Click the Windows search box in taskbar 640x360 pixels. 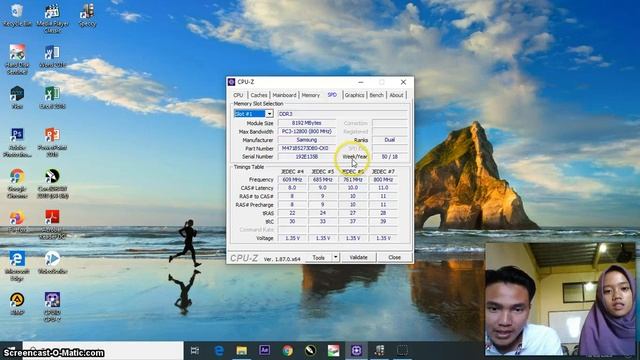tap(103, 350)
